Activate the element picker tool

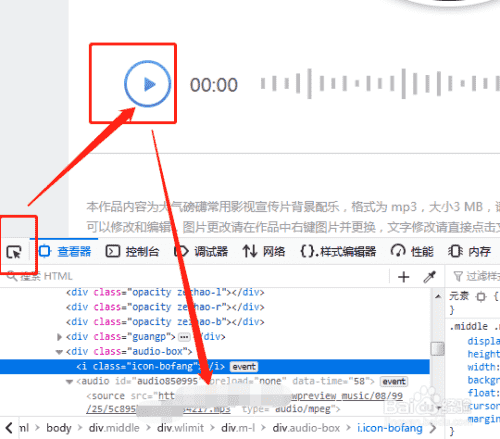(14, 252)
